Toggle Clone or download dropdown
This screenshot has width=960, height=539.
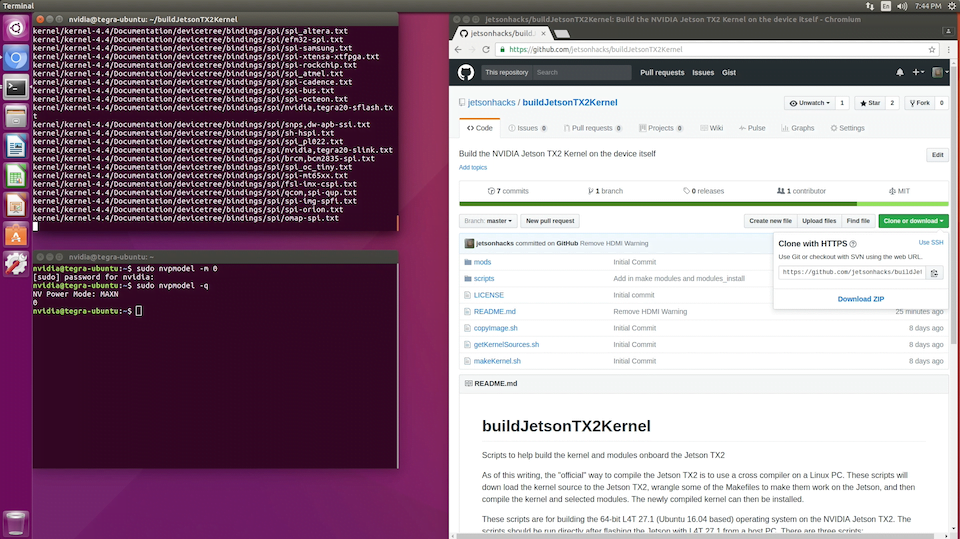913,221
